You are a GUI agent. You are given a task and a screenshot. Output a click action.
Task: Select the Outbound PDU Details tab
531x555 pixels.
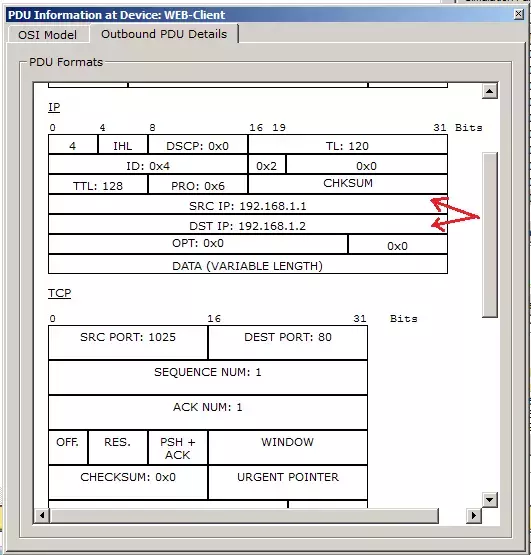tap(164, 34)
